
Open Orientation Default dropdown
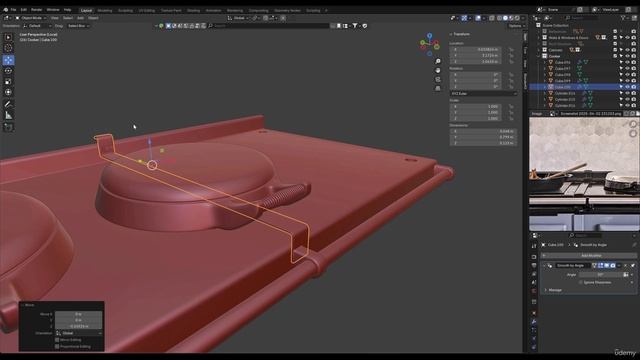[37, 26]
